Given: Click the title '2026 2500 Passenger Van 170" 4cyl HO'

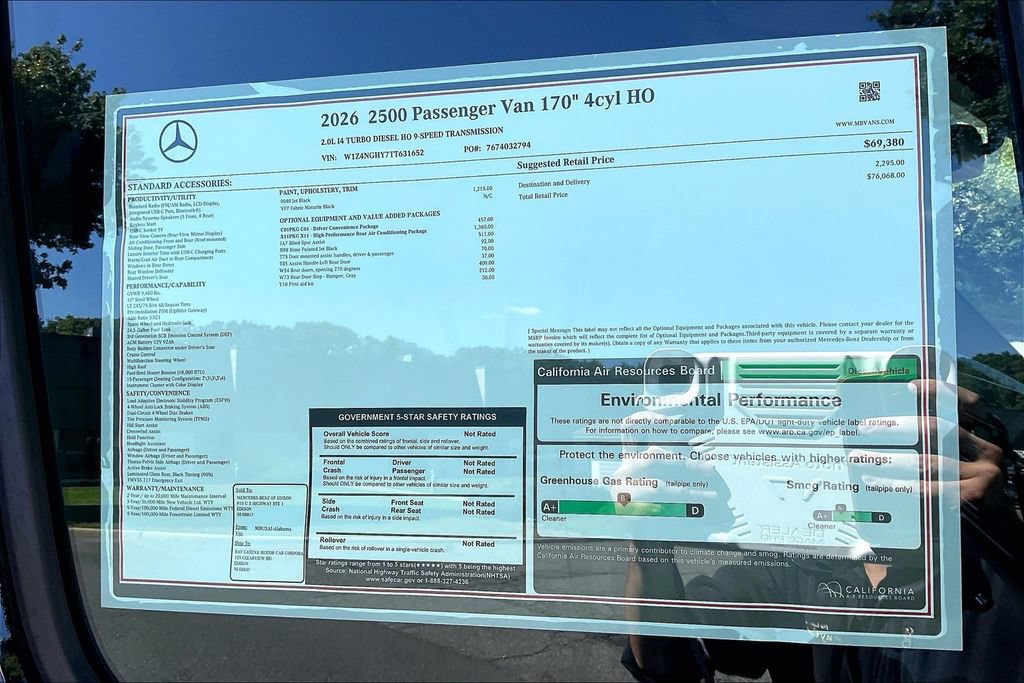Looking at the screenshot, I should (x=487, y=108).
